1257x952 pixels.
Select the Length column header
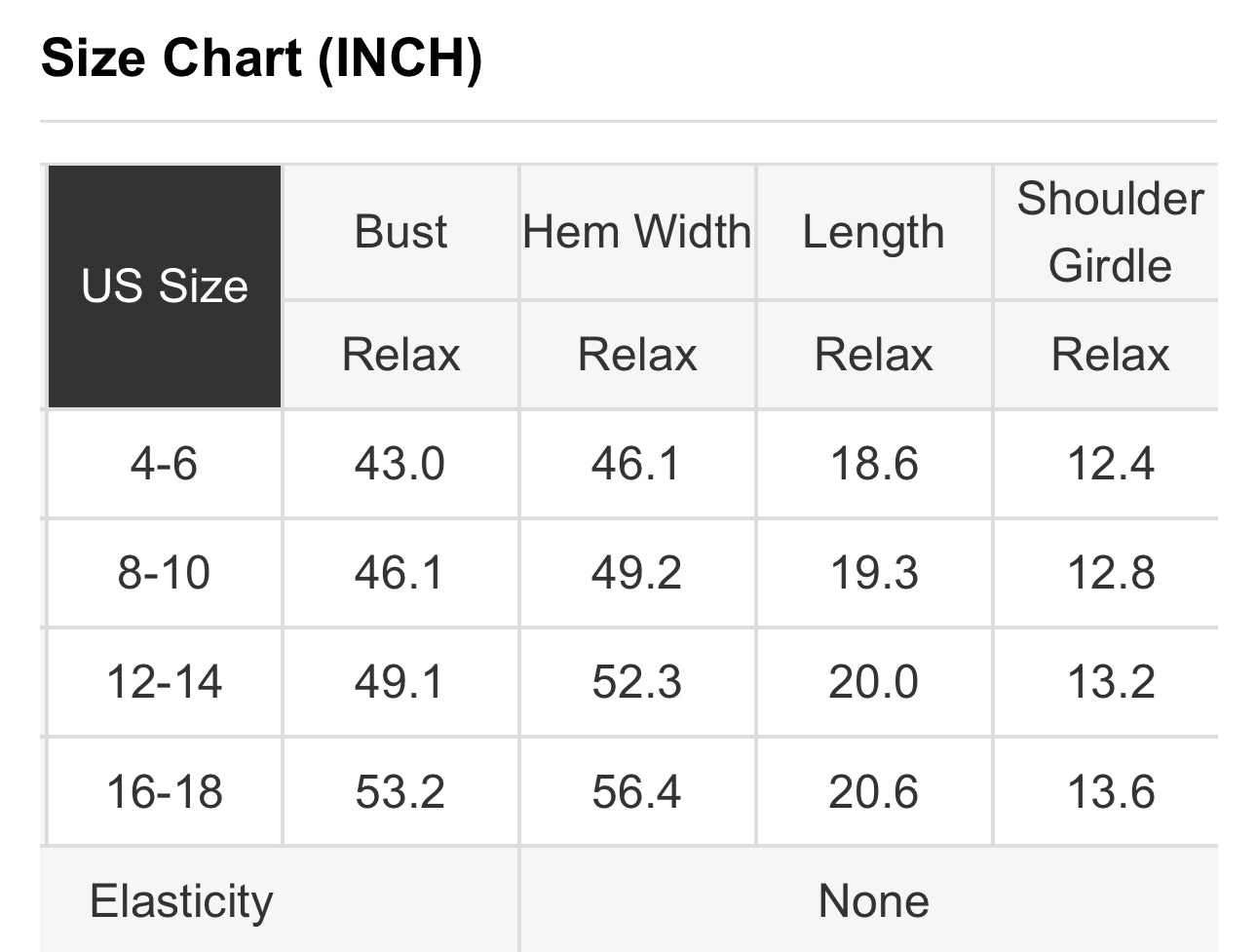click(x=873, y=232)
